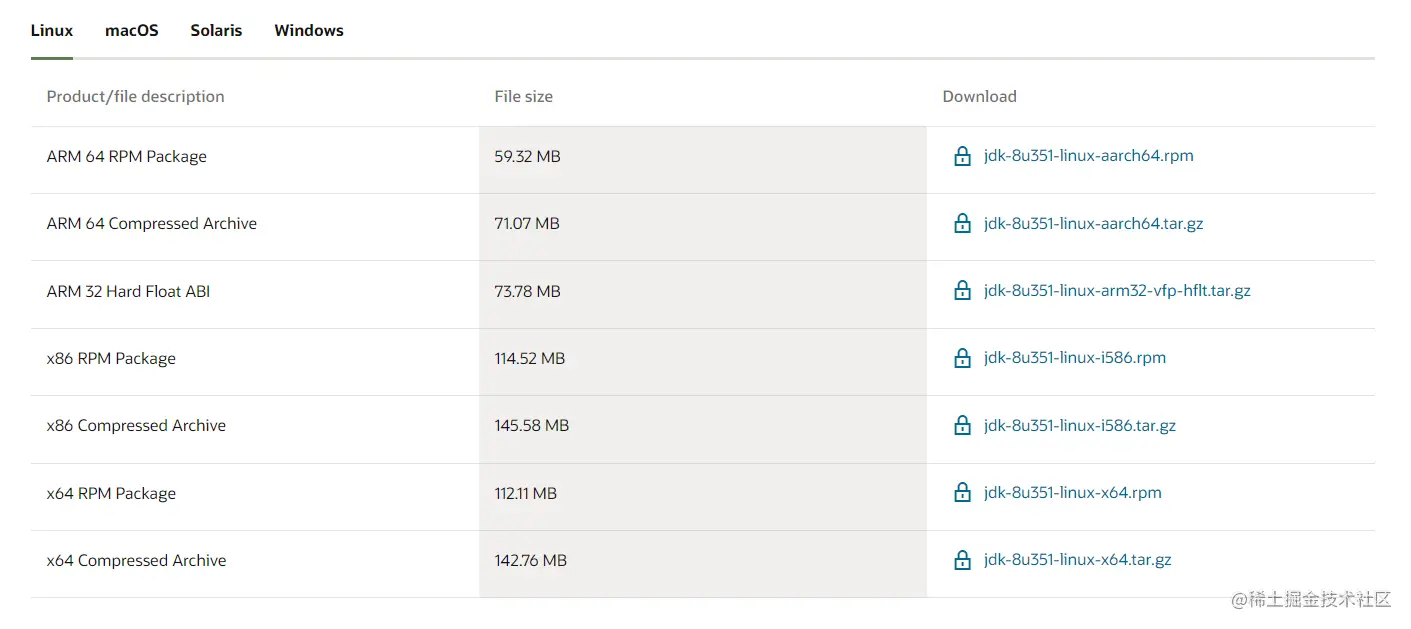Select the Windows tab

click(309, 31)
